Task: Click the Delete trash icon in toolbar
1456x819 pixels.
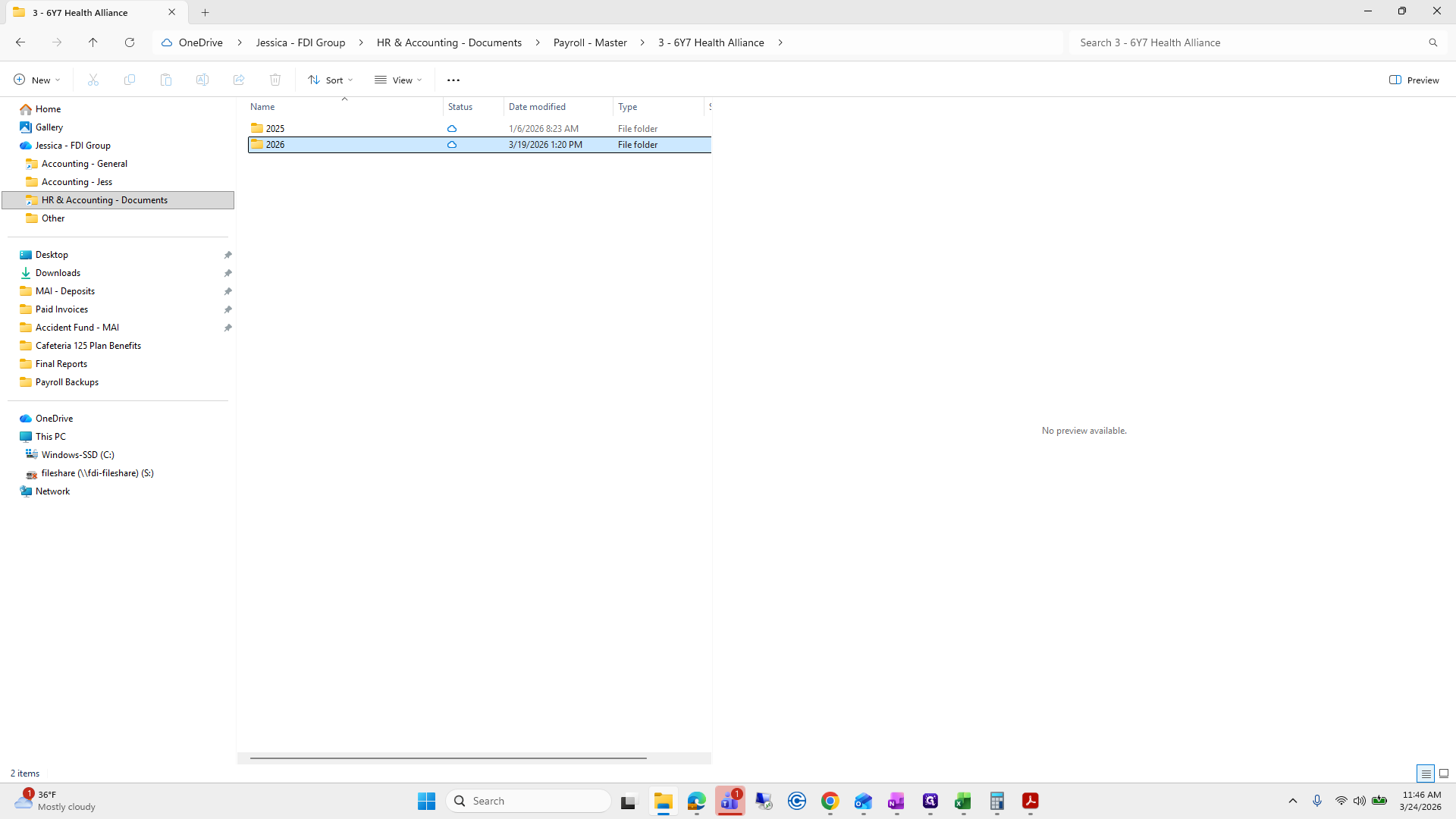Action: 275,80
